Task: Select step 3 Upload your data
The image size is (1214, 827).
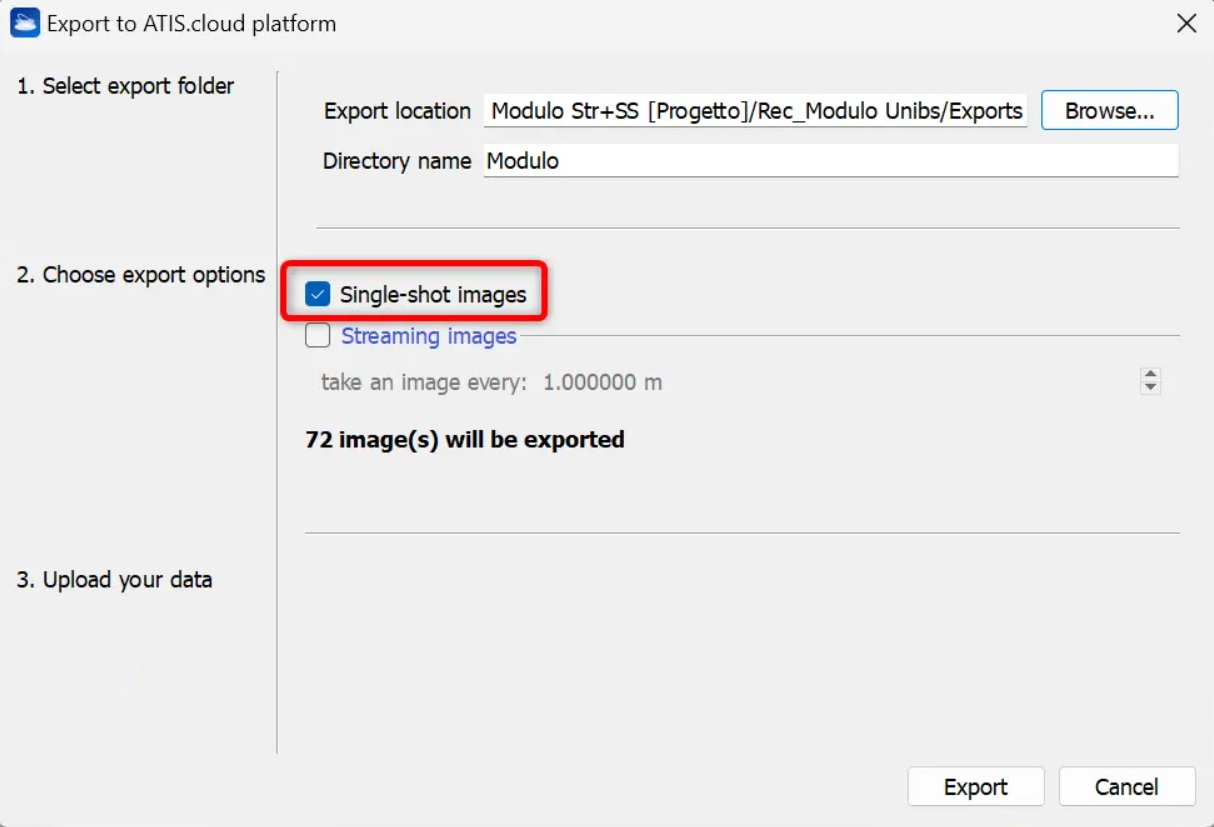Action: tap(114, 580)
